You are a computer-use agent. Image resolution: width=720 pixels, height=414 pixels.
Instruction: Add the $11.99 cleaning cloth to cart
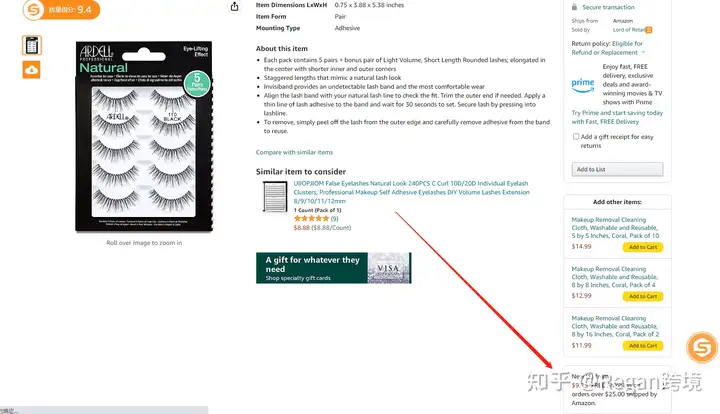pyautogui.click(x=643, y=346)
